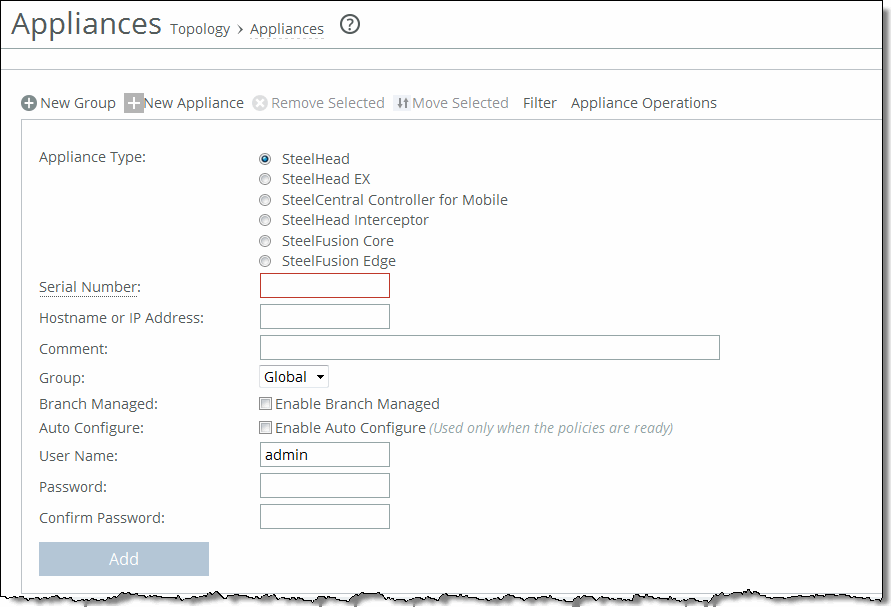This screenshot has height=607, width=891.
Task: Click the Serial Number label link
Action: (x=90, y=287)
